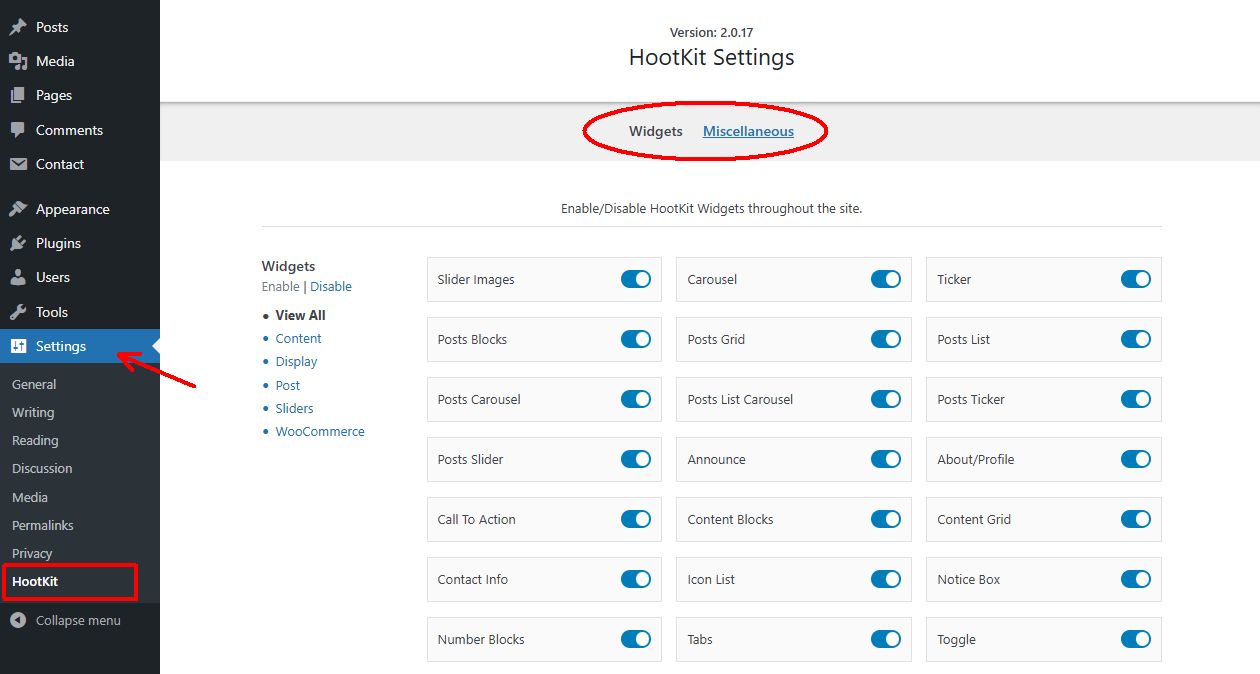Toggle the Posts Ticker switch
Screen dimensions: 1260x674
tap(1136, 399)
